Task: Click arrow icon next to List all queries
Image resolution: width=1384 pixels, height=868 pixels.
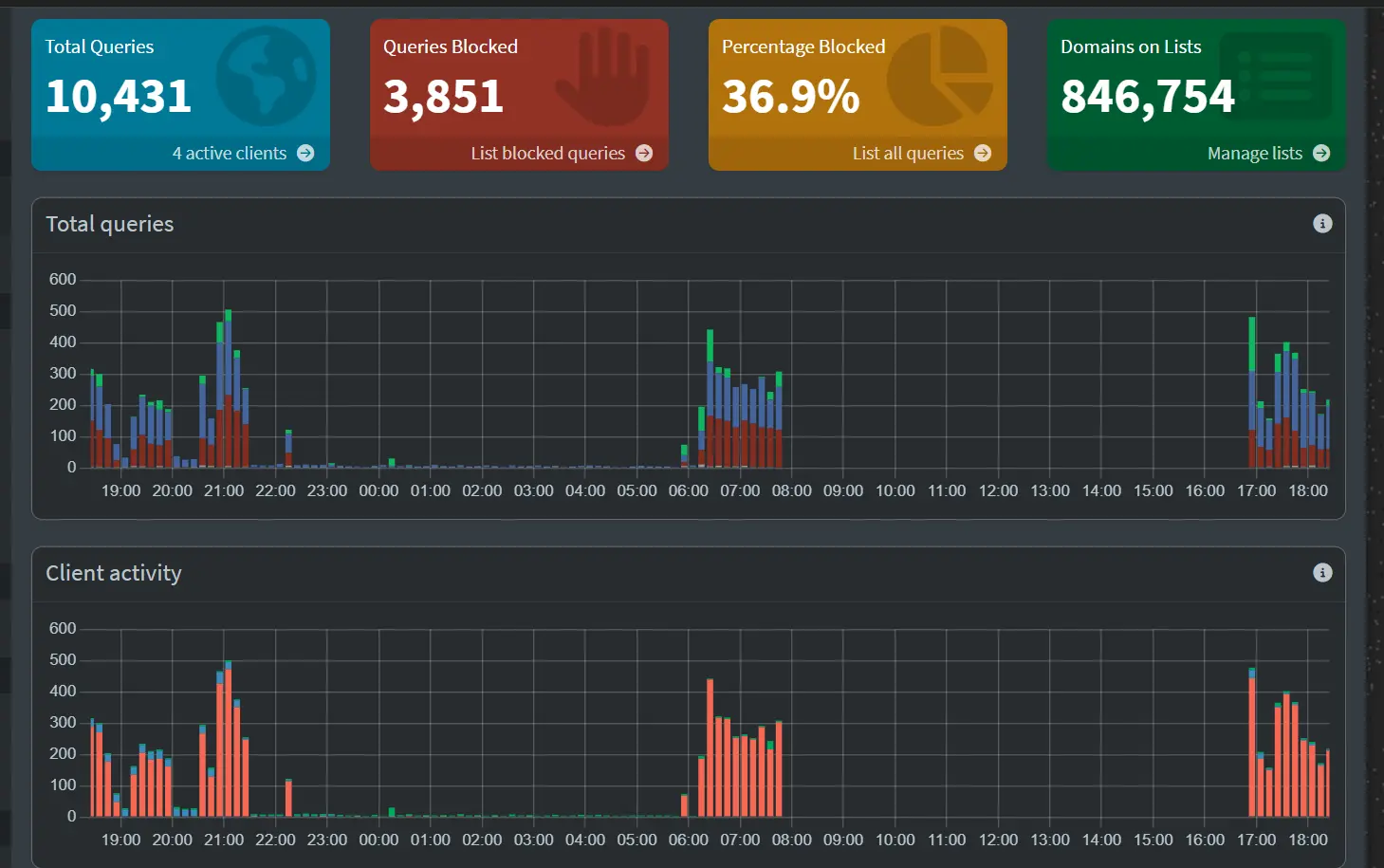Action: tap(983, 153)
